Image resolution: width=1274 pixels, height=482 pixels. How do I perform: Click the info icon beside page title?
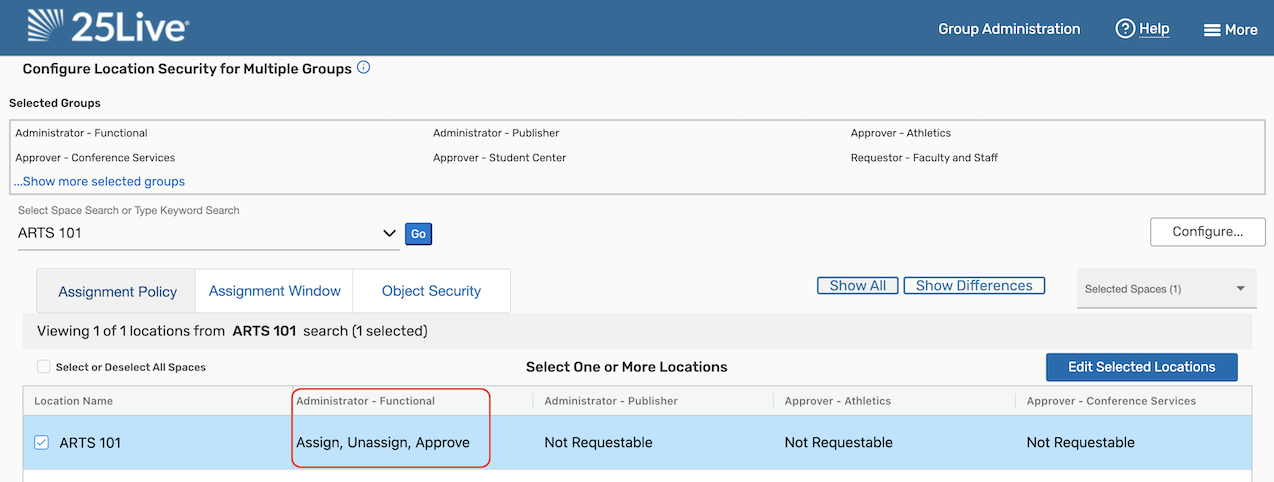(364, 68)
